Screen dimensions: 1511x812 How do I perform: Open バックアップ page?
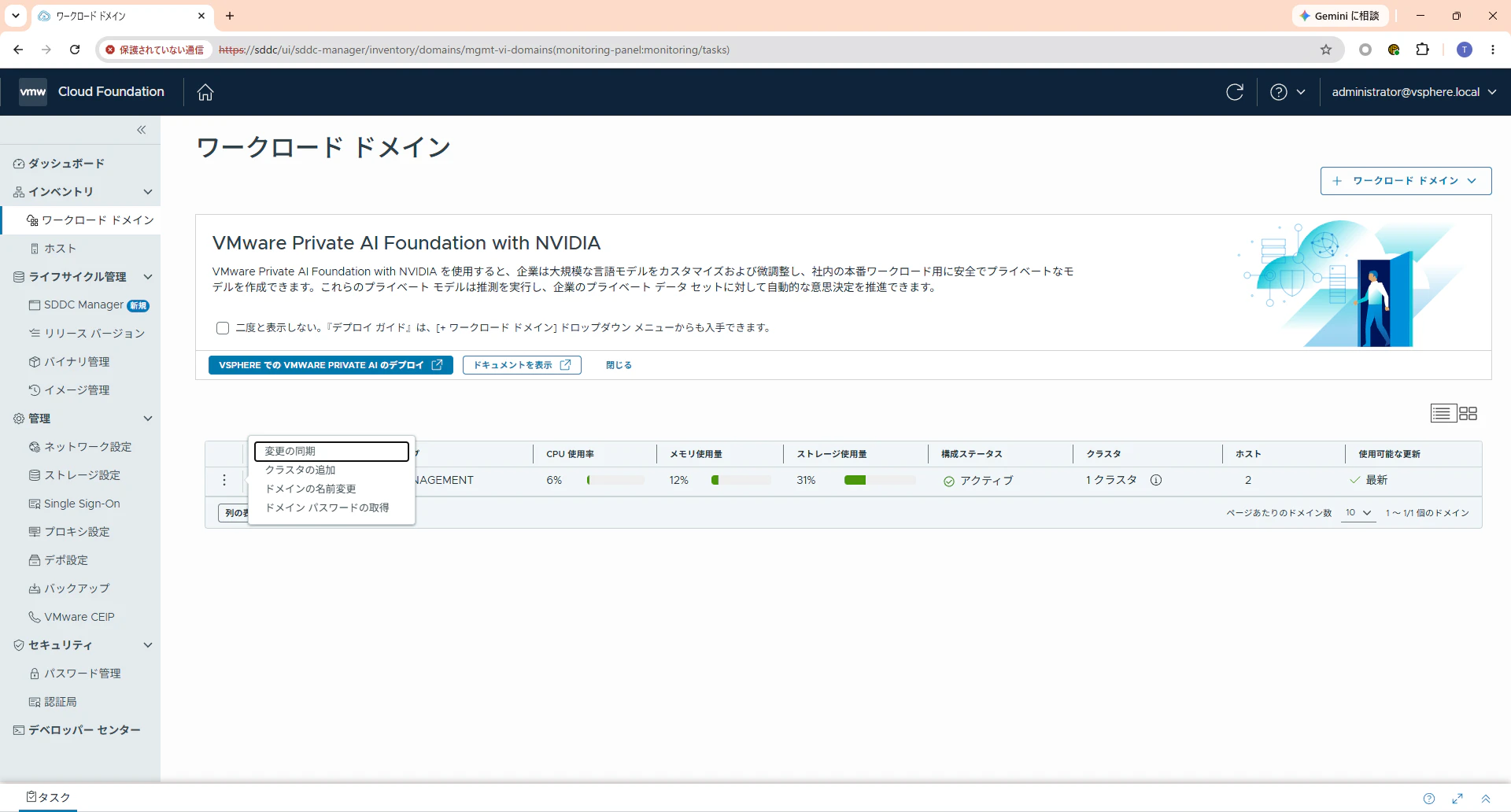pyautogui.click(x=69, y=589)
